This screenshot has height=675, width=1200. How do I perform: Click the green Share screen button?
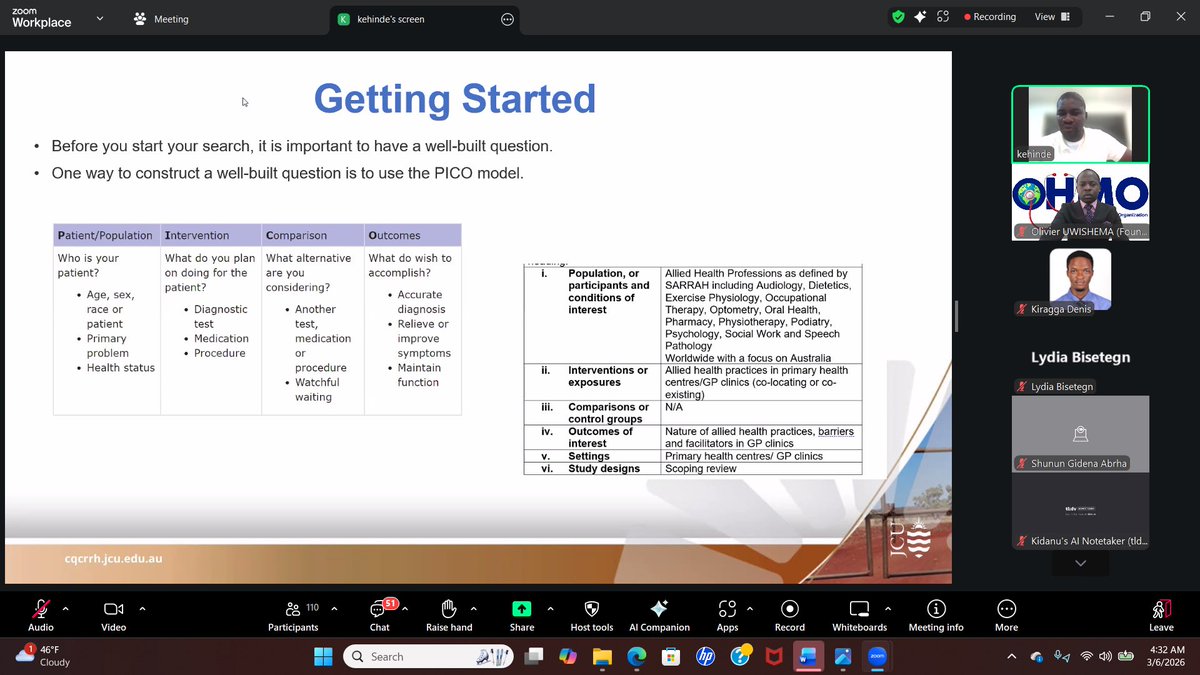click(x=522, y=609)
